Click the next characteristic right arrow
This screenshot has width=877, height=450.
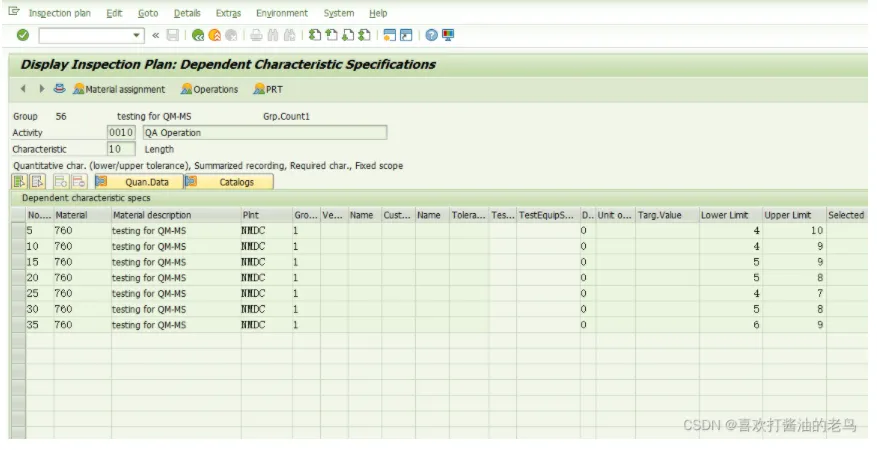tap(41, 89)
